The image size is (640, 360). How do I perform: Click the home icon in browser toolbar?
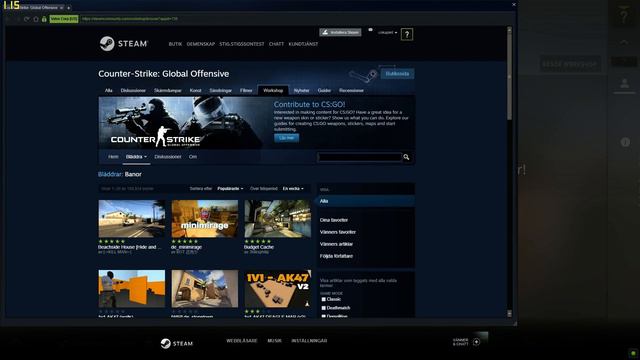point(36,19)
